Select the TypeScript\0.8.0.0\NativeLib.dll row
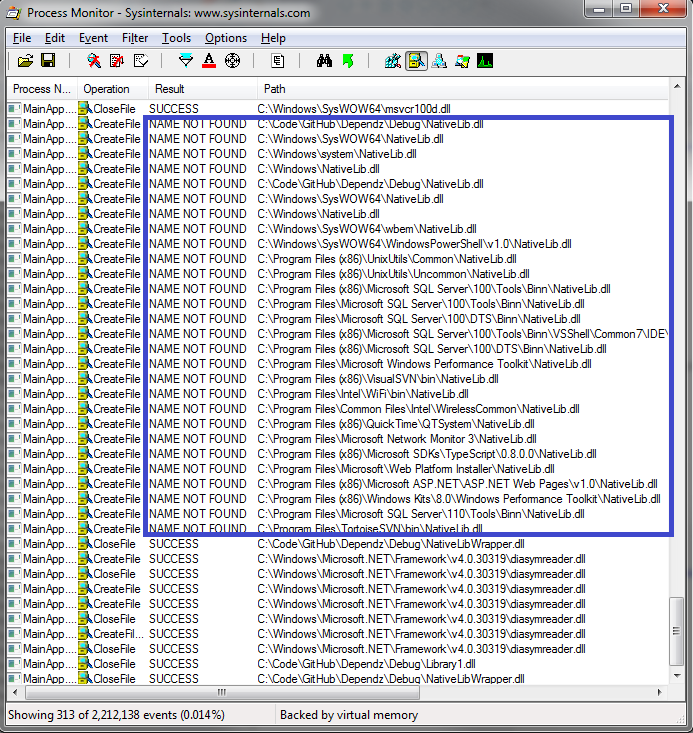Image resolution: width=693 pixels, height=733 pixels. [x=337, y=453]
